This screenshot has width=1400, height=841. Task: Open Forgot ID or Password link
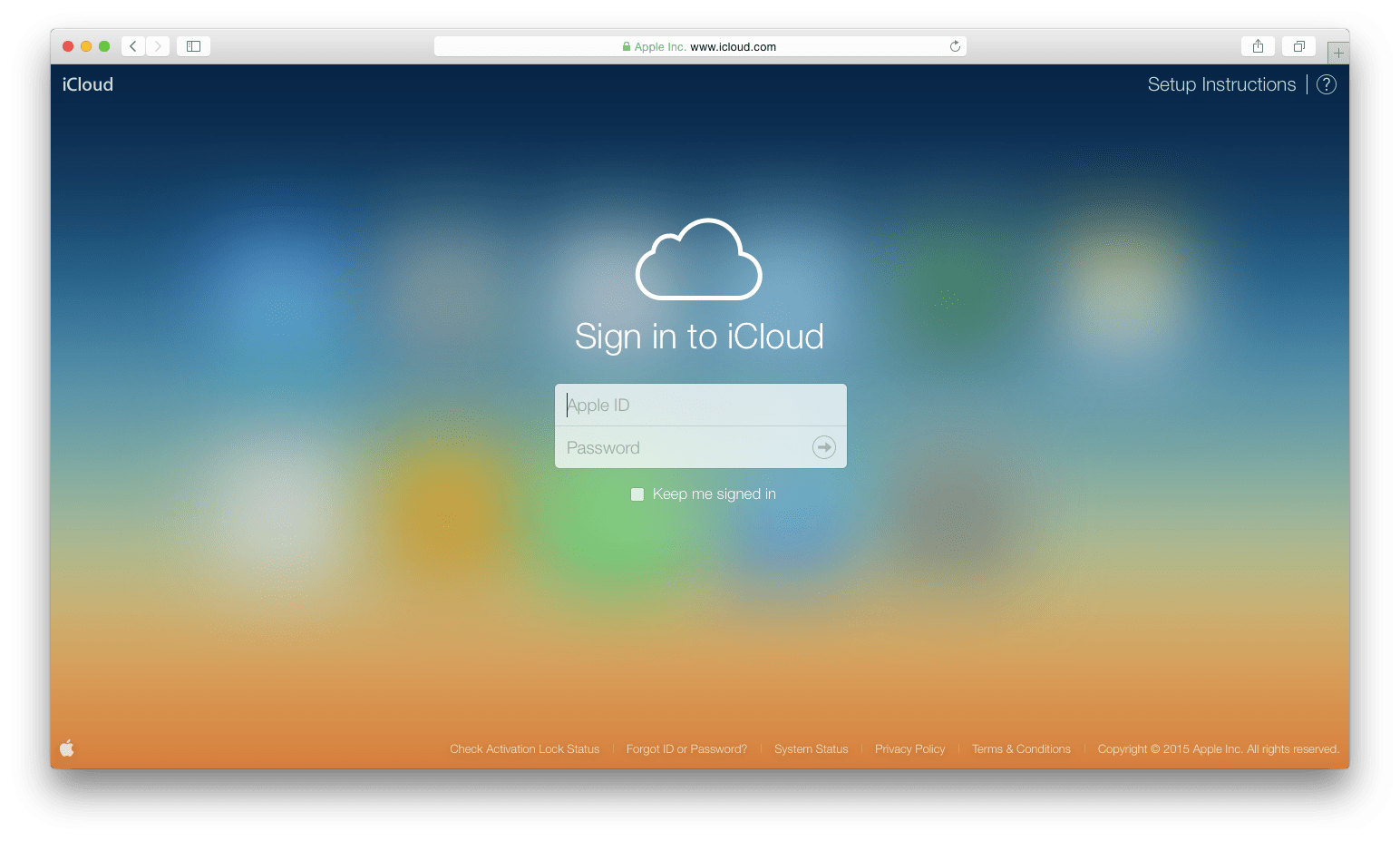click(x=686, y=749)
